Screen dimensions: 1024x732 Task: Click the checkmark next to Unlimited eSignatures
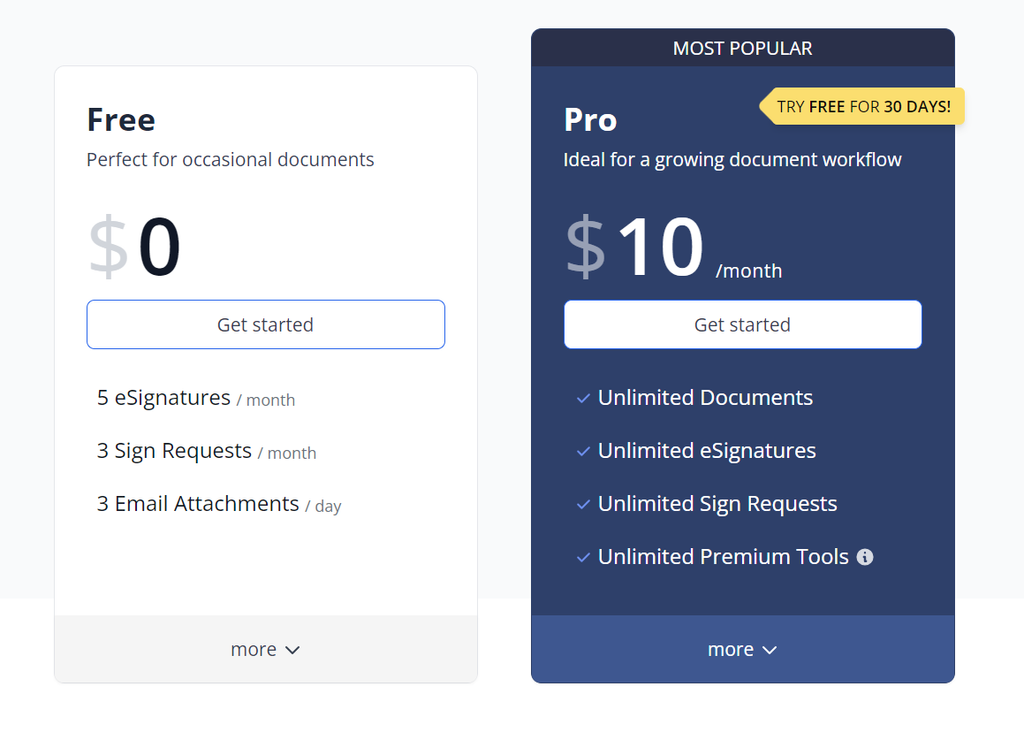583,451
